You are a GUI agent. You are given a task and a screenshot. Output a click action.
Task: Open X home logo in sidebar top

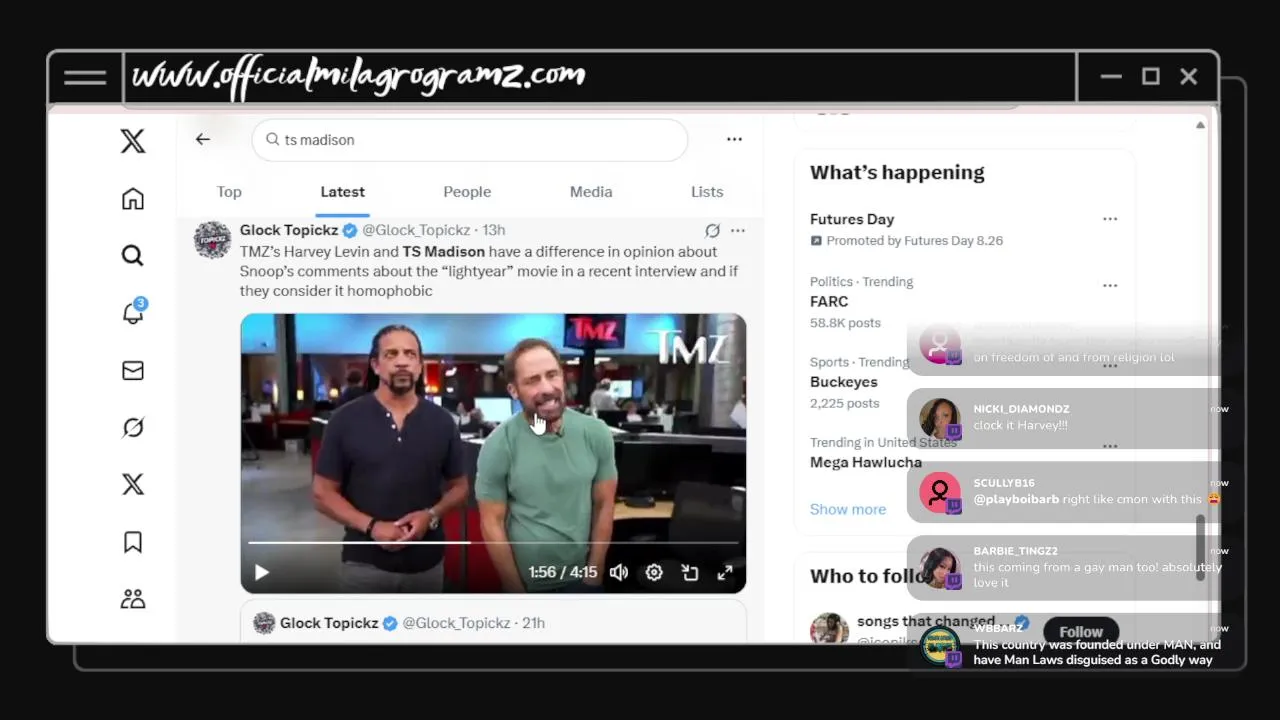(x=133, y=141)
